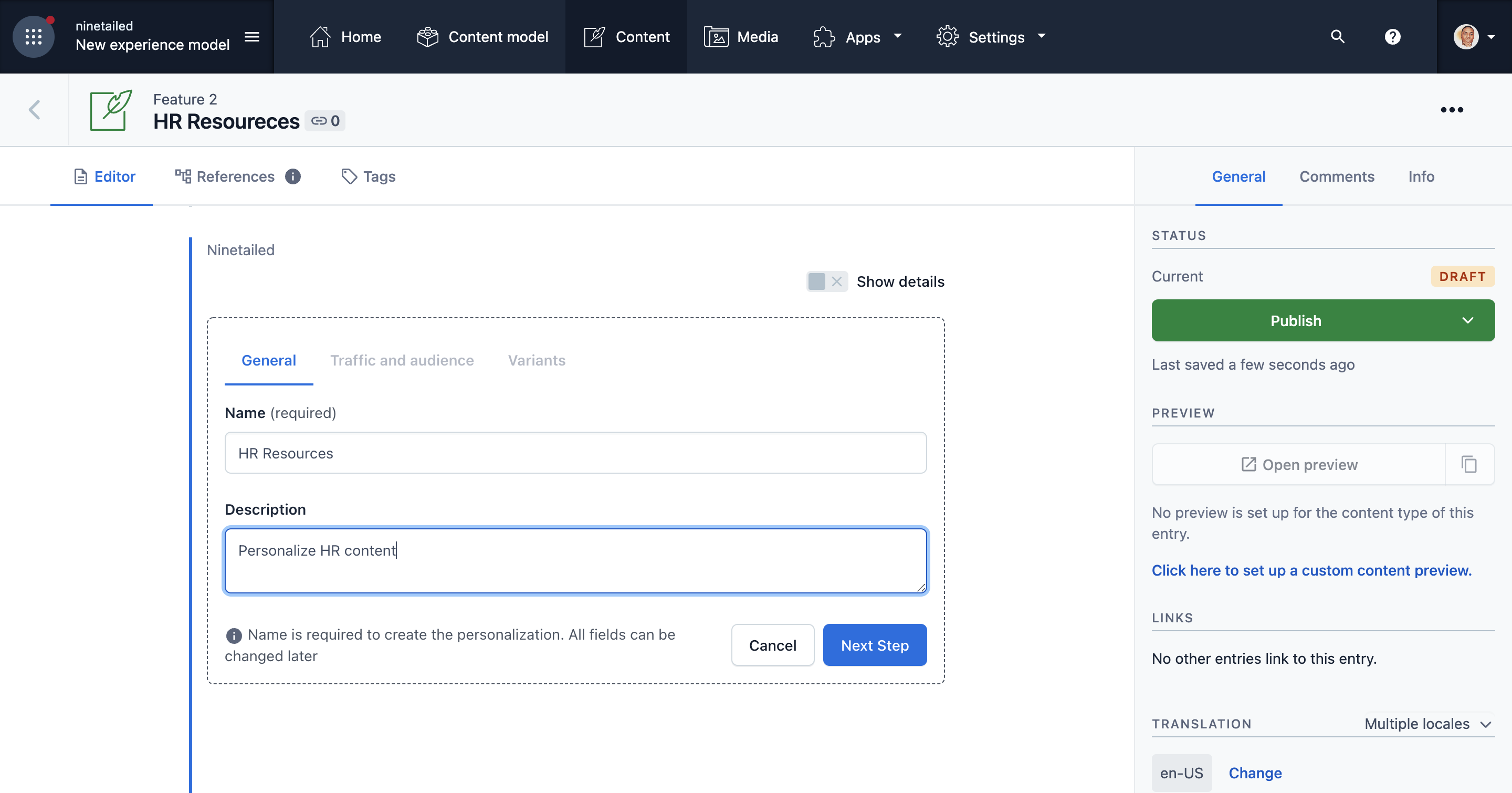Open the Tags tab

(x=368, y=176)
